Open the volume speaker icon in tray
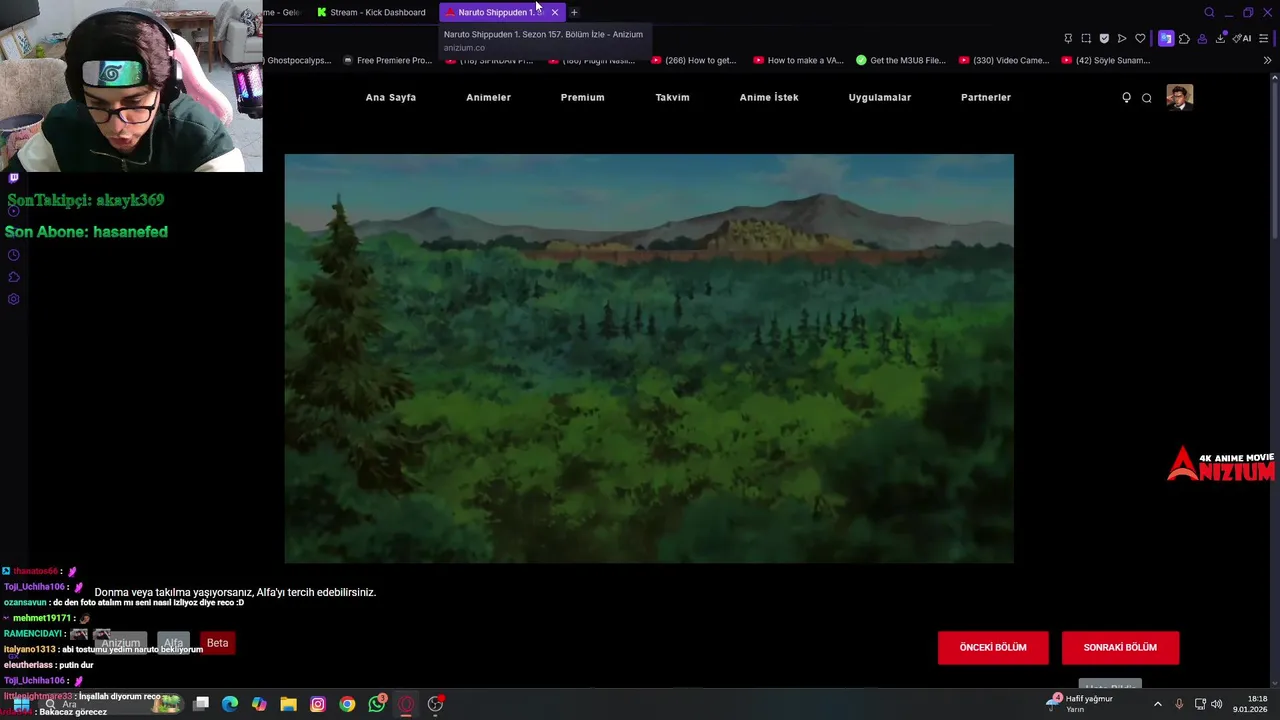The image size is (1280, 720). coord(1217,704)
